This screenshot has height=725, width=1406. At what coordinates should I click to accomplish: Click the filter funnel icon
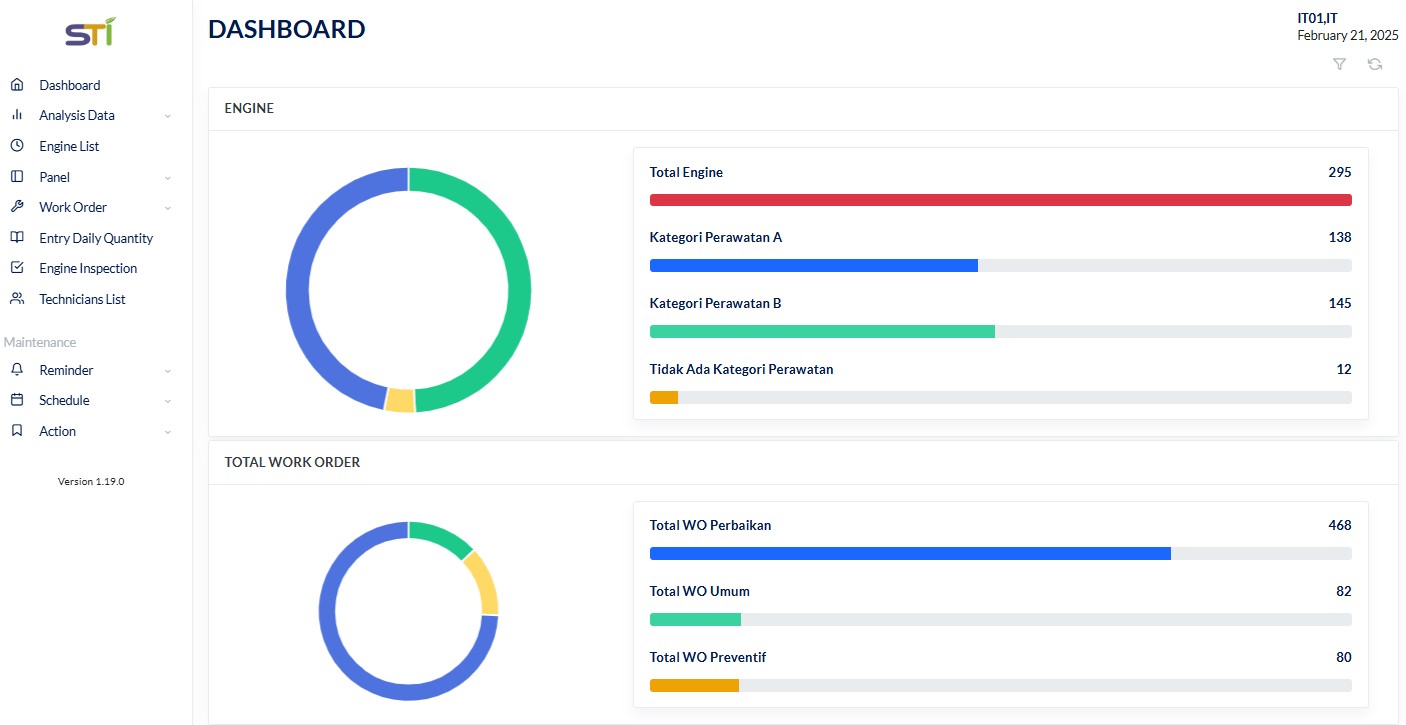[x=1339, y=64]
